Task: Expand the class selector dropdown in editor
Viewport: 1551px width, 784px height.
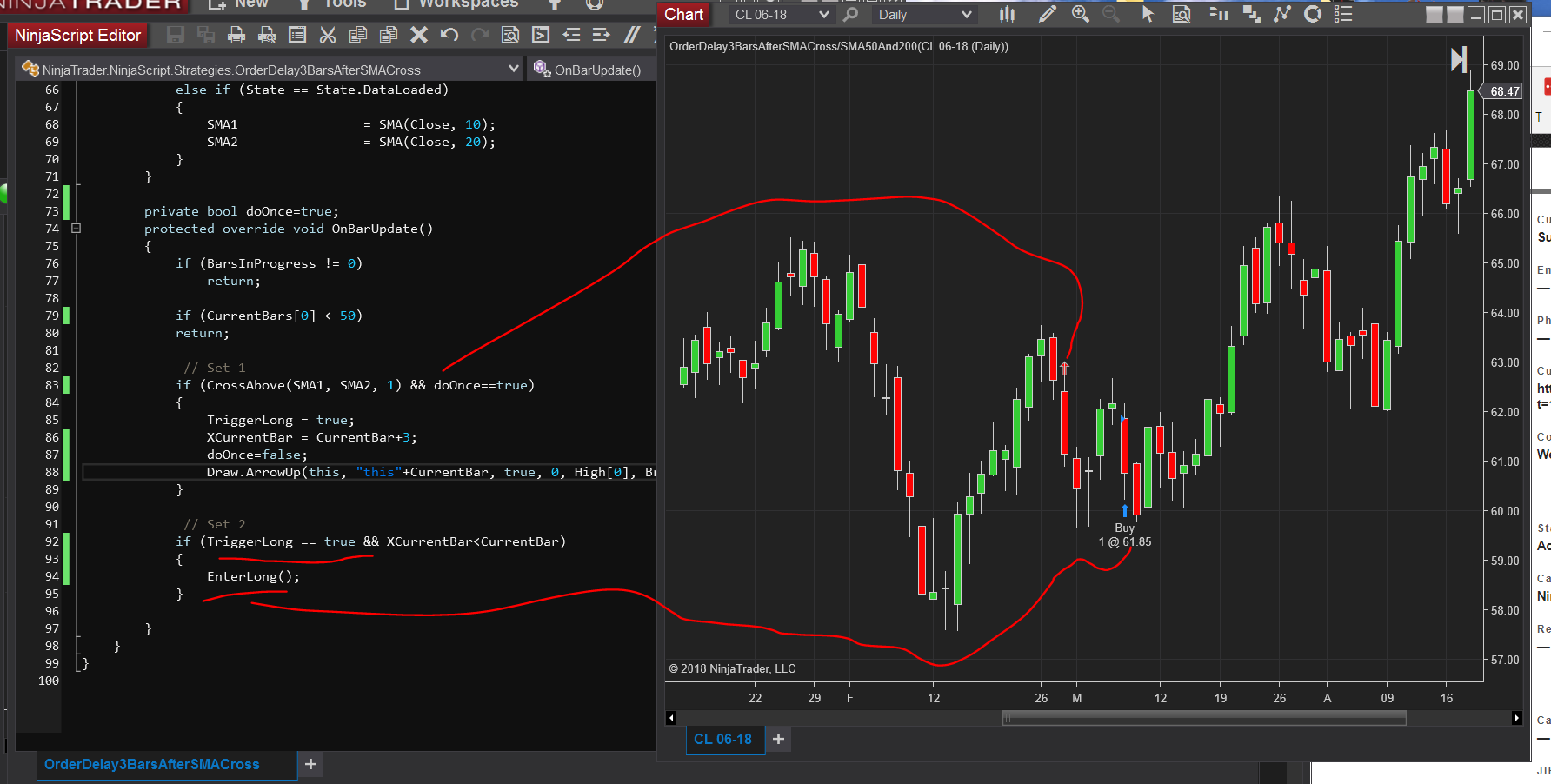Action: 514,69
